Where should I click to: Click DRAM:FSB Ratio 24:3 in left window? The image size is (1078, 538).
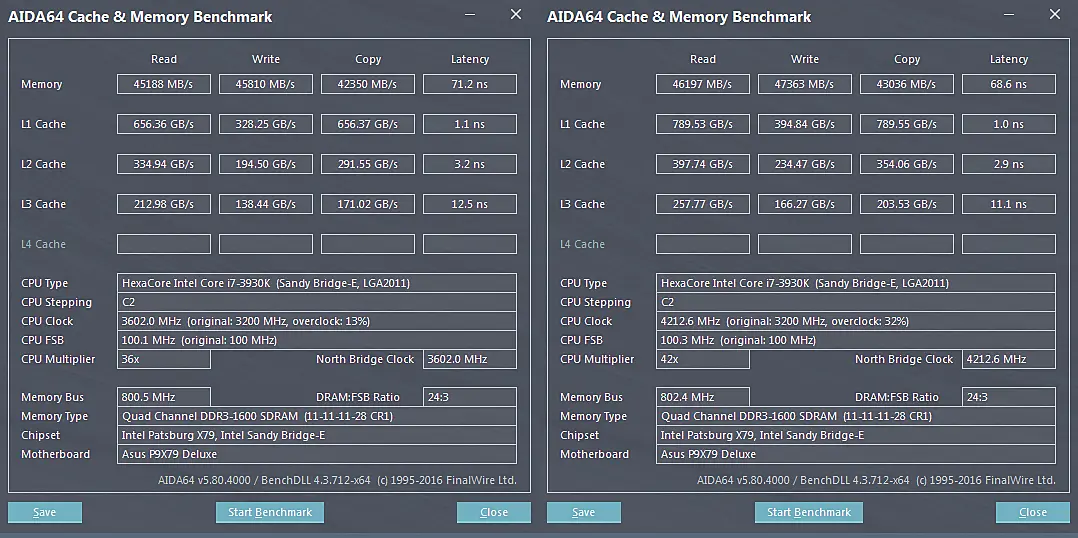[470, 397]
